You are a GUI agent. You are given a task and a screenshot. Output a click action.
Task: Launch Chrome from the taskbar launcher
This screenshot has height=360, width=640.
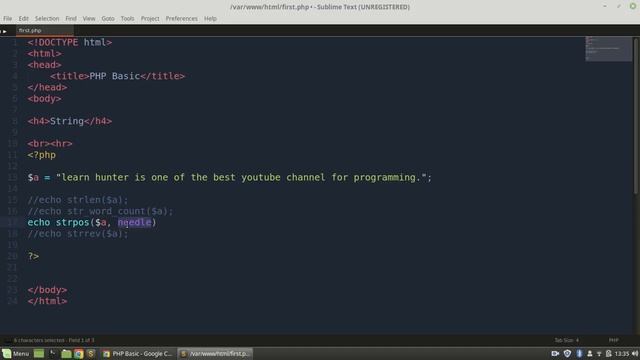click(x=79, y=353)
